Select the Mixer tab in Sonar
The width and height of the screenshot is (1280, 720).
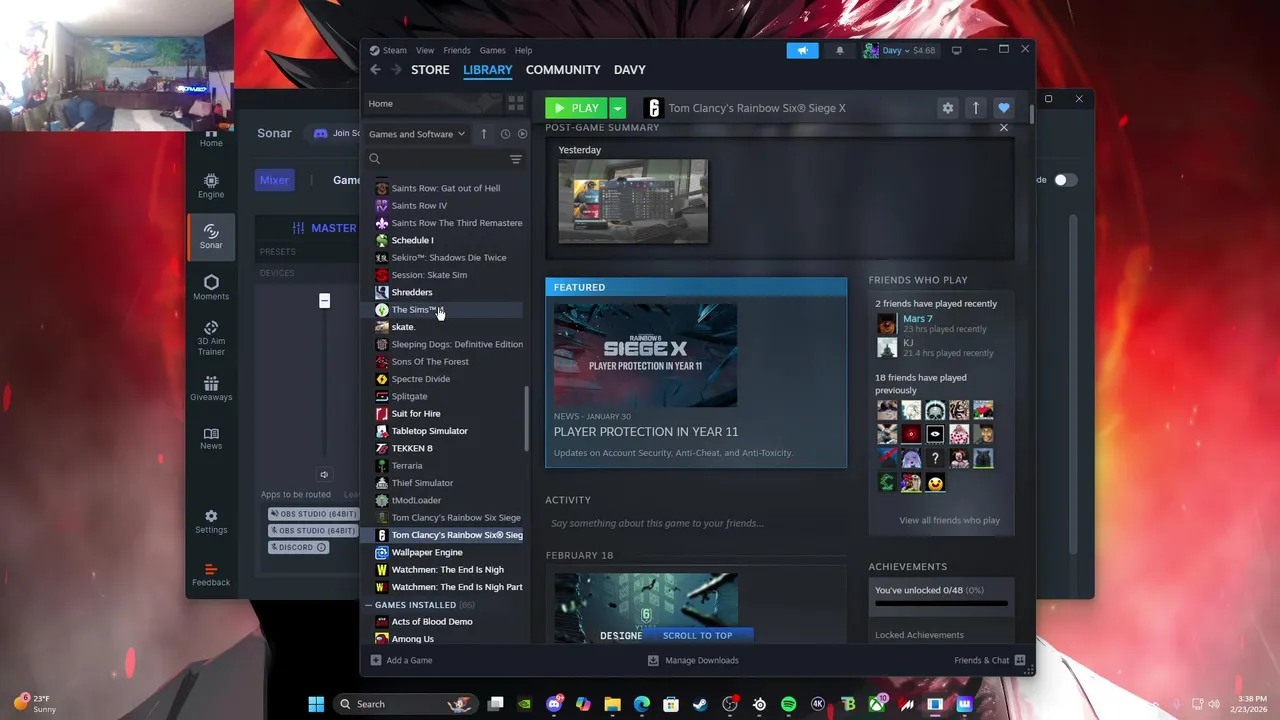[274, 180]
